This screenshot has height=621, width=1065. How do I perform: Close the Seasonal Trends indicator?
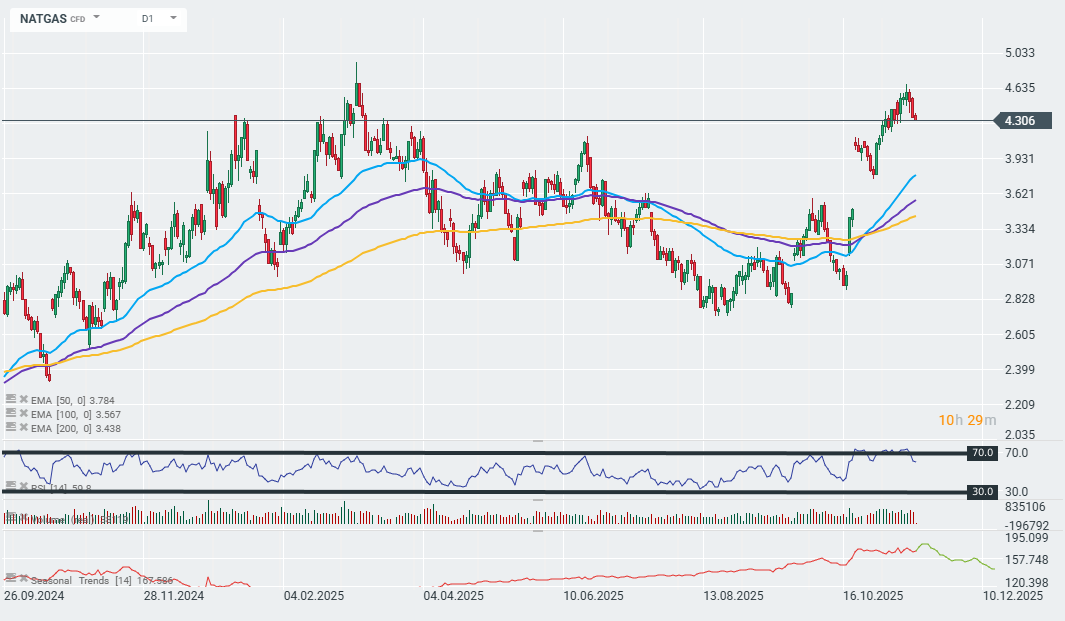click(23, 578)
